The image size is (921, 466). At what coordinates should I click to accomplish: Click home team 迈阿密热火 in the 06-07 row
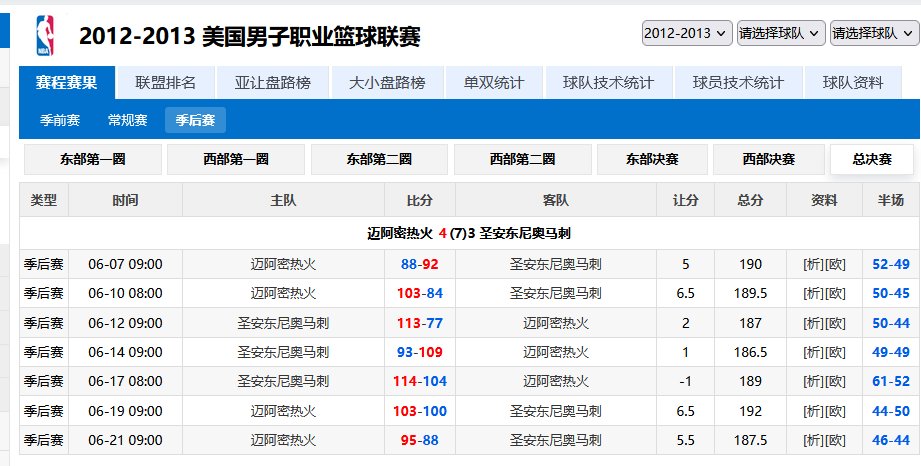(283, 264)
